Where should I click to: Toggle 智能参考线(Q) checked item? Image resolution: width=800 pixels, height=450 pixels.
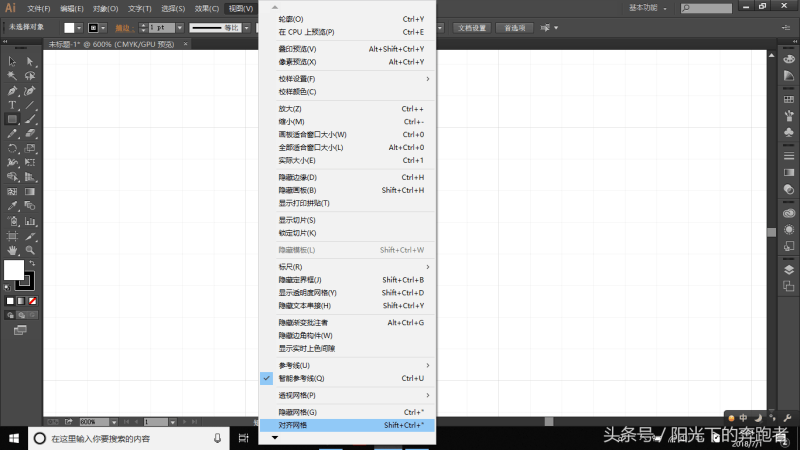pos(347,379)
